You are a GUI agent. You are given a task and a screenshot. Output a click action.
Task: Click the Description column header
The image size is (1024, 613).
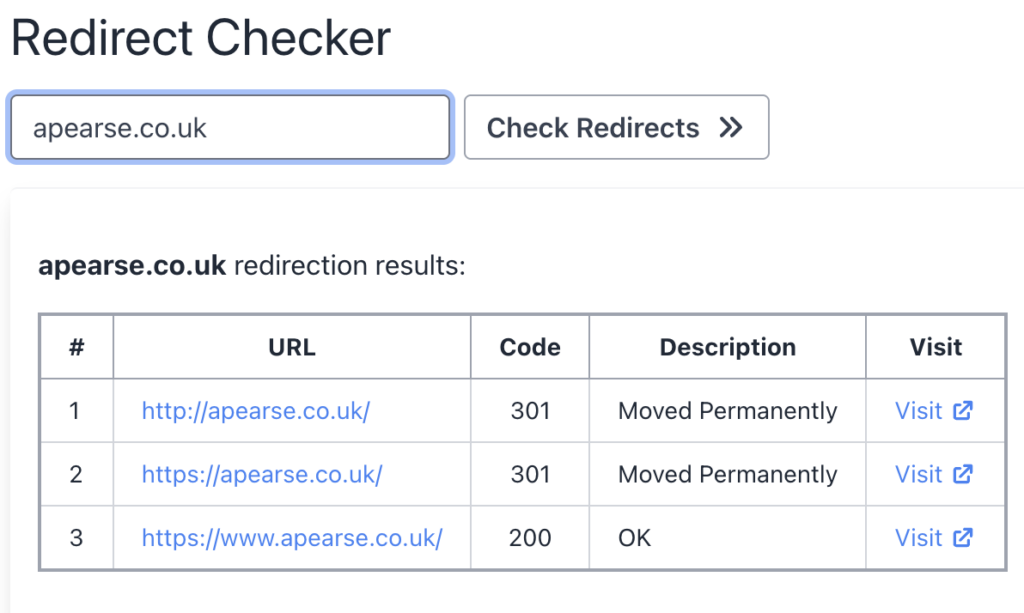point(727,347)
